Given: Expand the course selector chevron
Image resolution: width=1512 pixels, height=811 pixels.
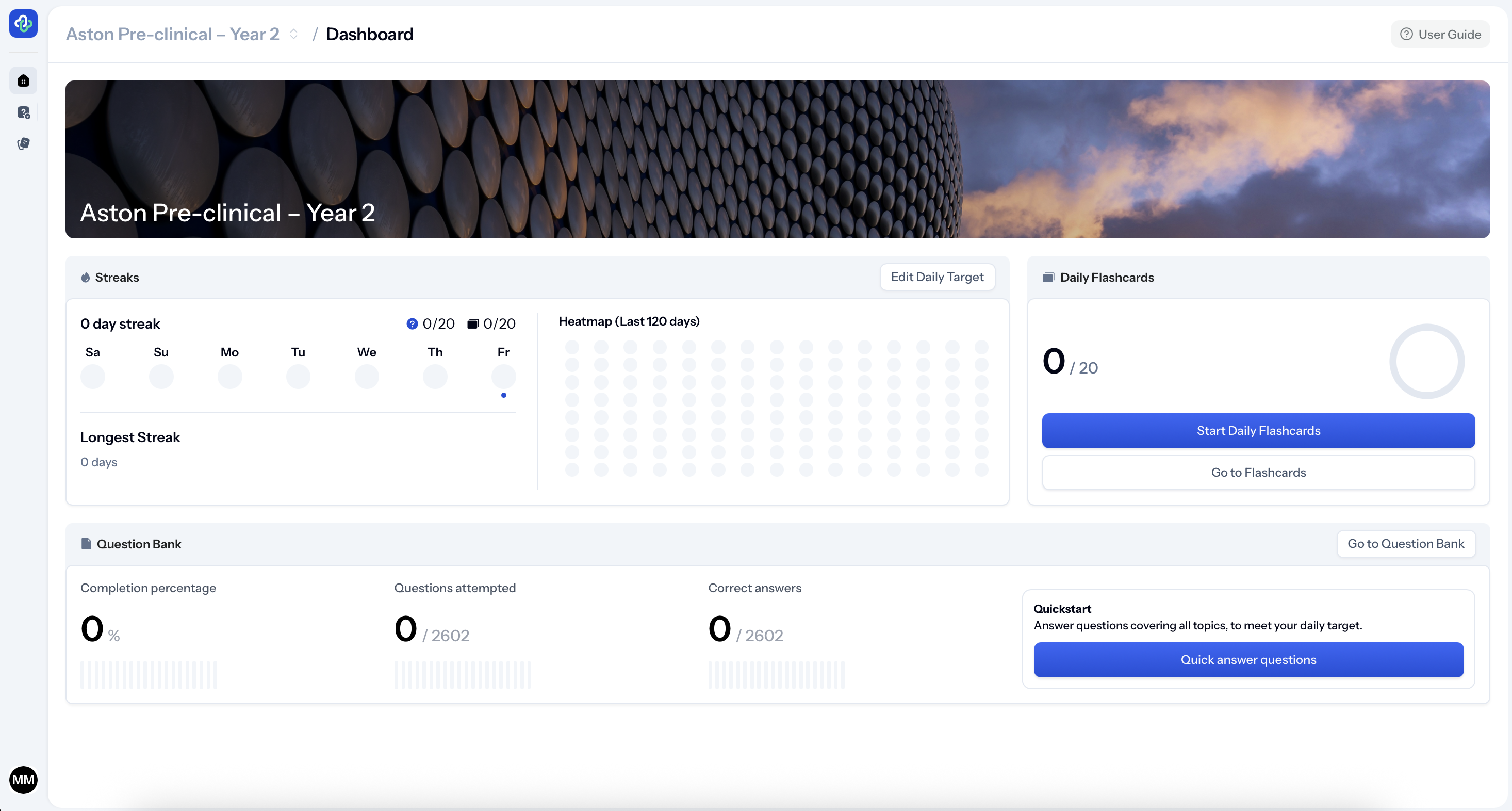Looking at the screenshot, I should [x=293, y=34].
